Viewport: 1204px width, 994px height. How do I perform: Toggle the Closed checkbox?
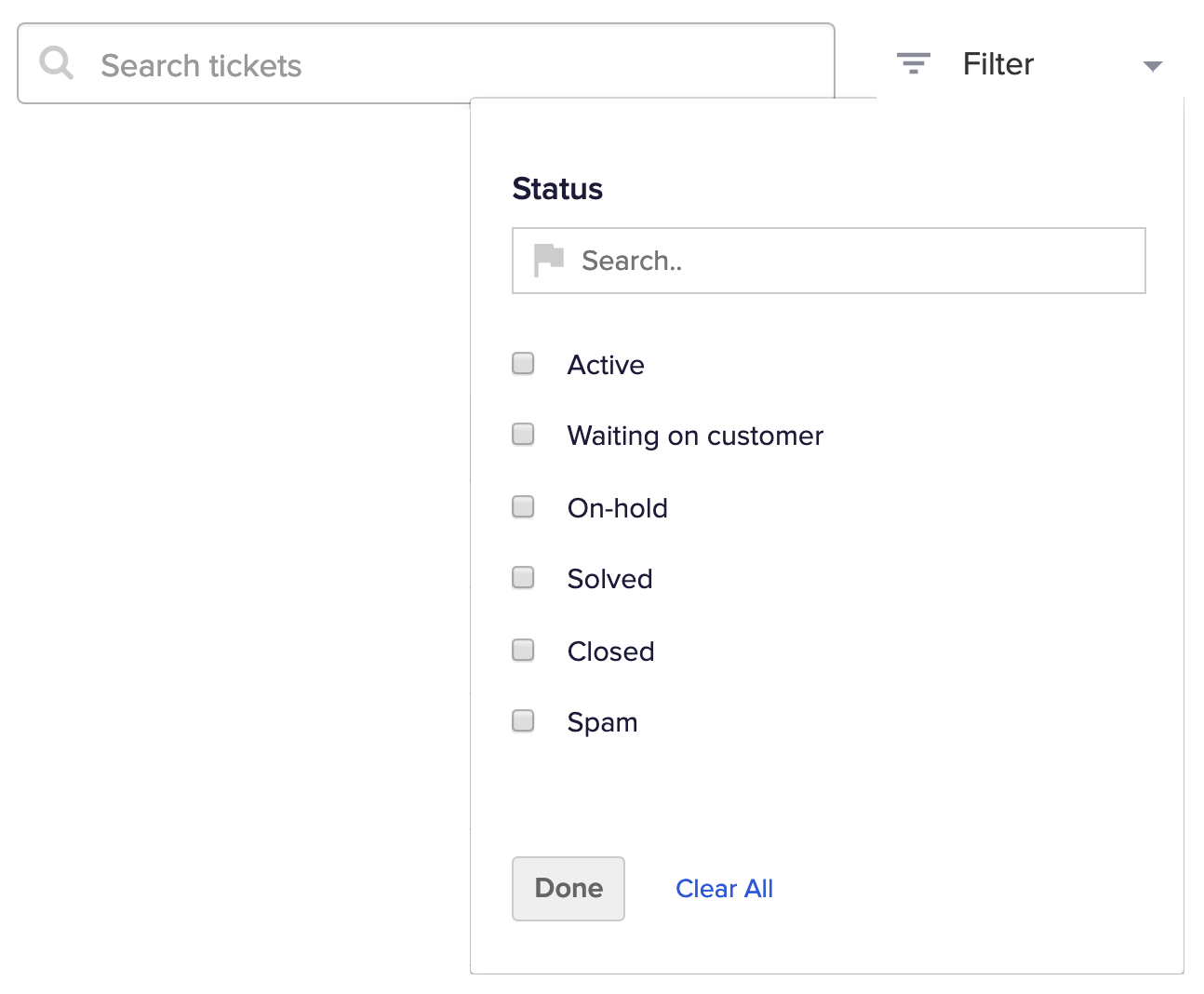(x=524, y=650)
